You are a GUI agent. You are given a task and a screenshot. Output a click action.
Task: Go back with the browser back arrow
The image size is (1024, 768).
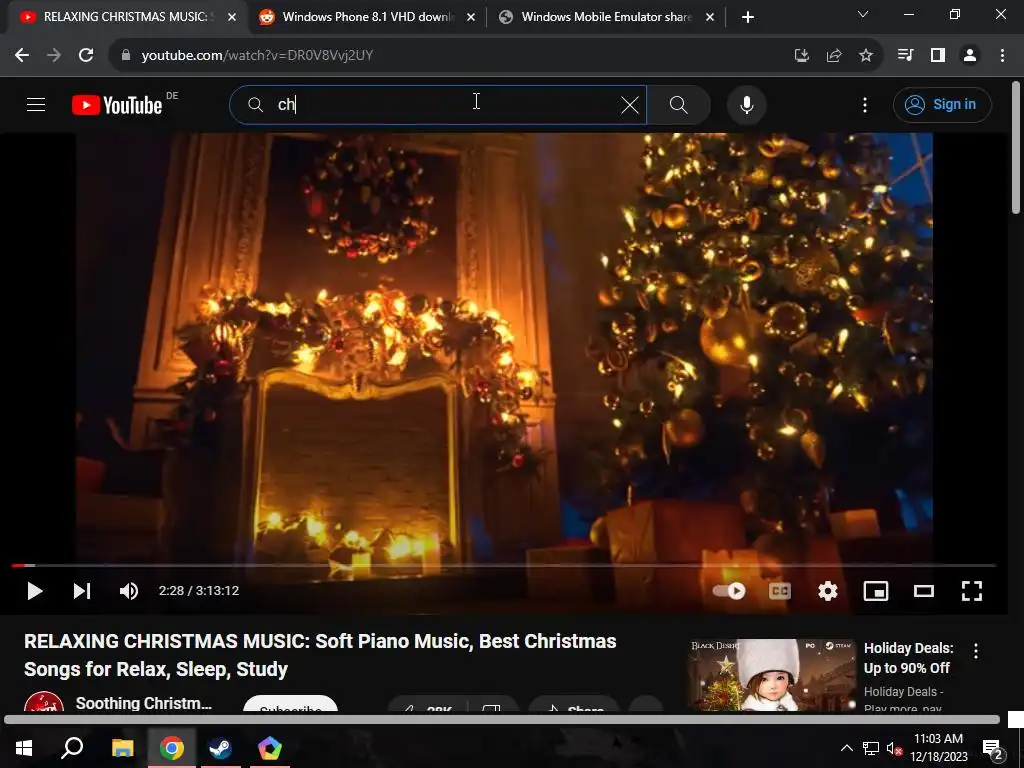point(22,56)
